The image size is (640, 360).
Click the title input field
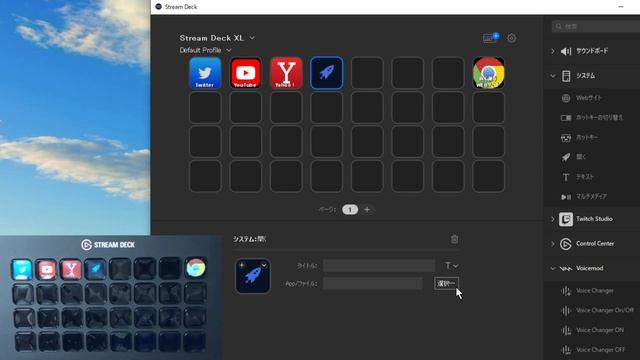(379, 266)
